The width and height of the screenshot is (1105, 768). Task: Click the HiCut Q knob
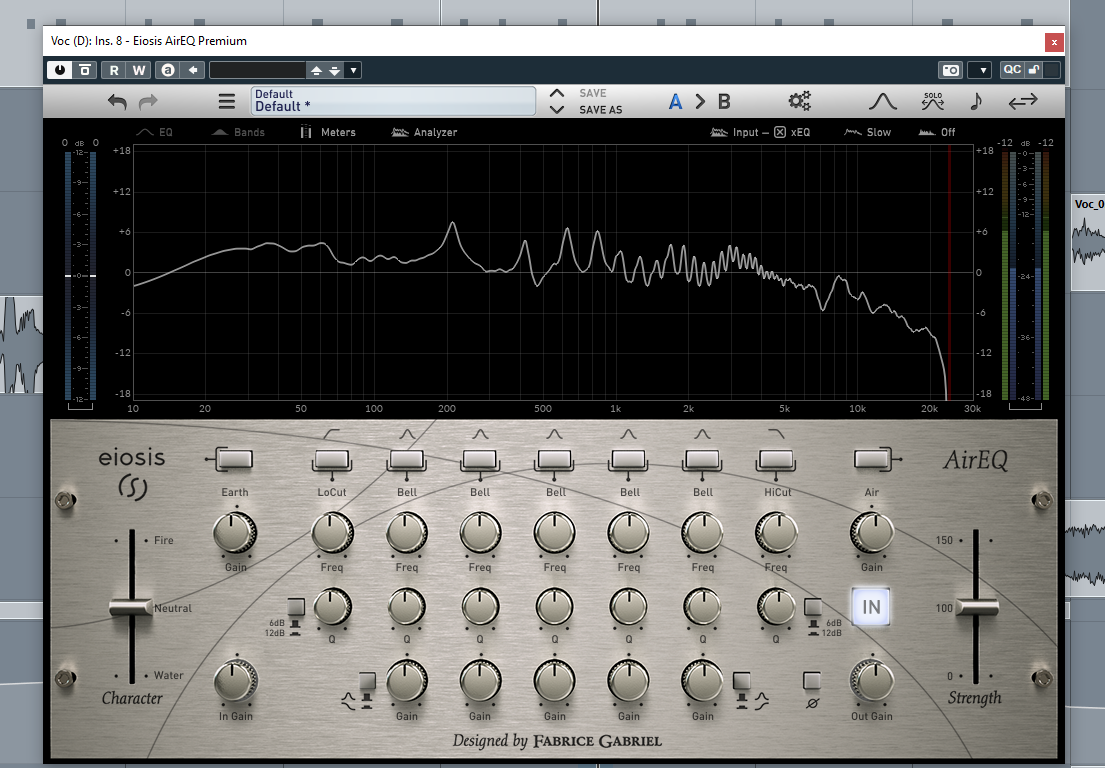tap(776, 607)
